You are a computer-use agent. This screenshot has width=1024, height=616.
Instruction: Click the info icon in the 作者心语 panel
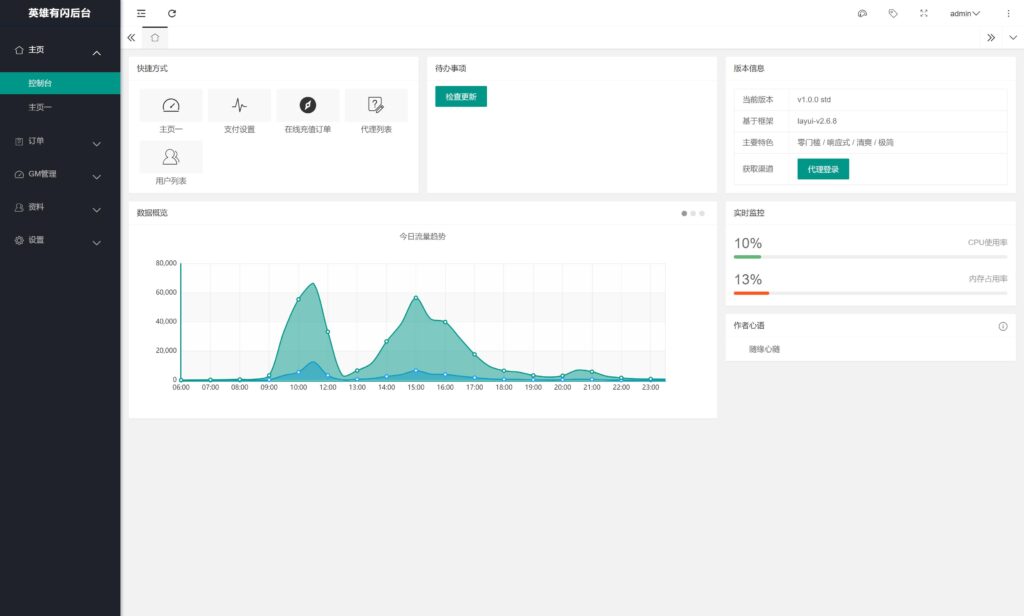(1003, 326)
